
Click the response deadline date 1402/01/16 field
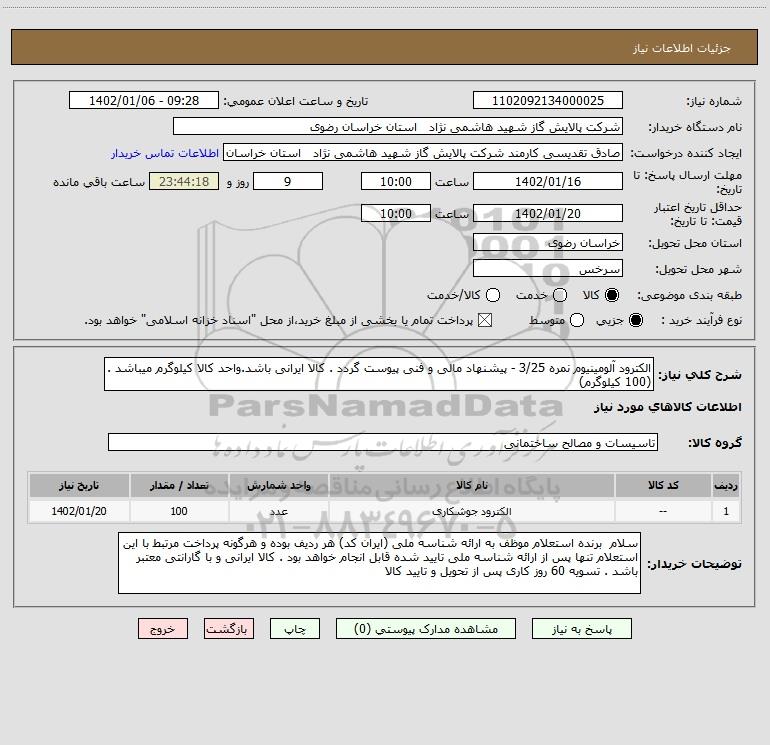[x=547, y=182]
